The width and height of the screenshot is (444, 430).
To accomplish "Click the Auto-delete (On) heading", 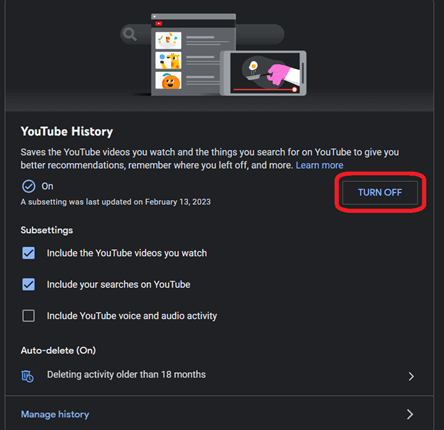I will point(58,350).
